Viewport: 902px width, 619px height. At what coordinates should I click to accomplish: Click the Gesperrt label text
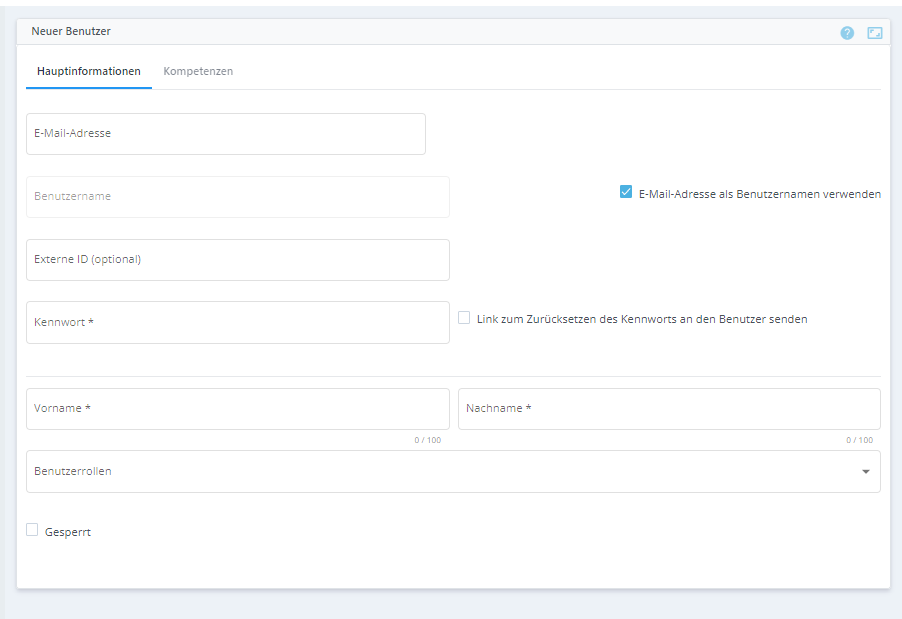coord(68,532)
